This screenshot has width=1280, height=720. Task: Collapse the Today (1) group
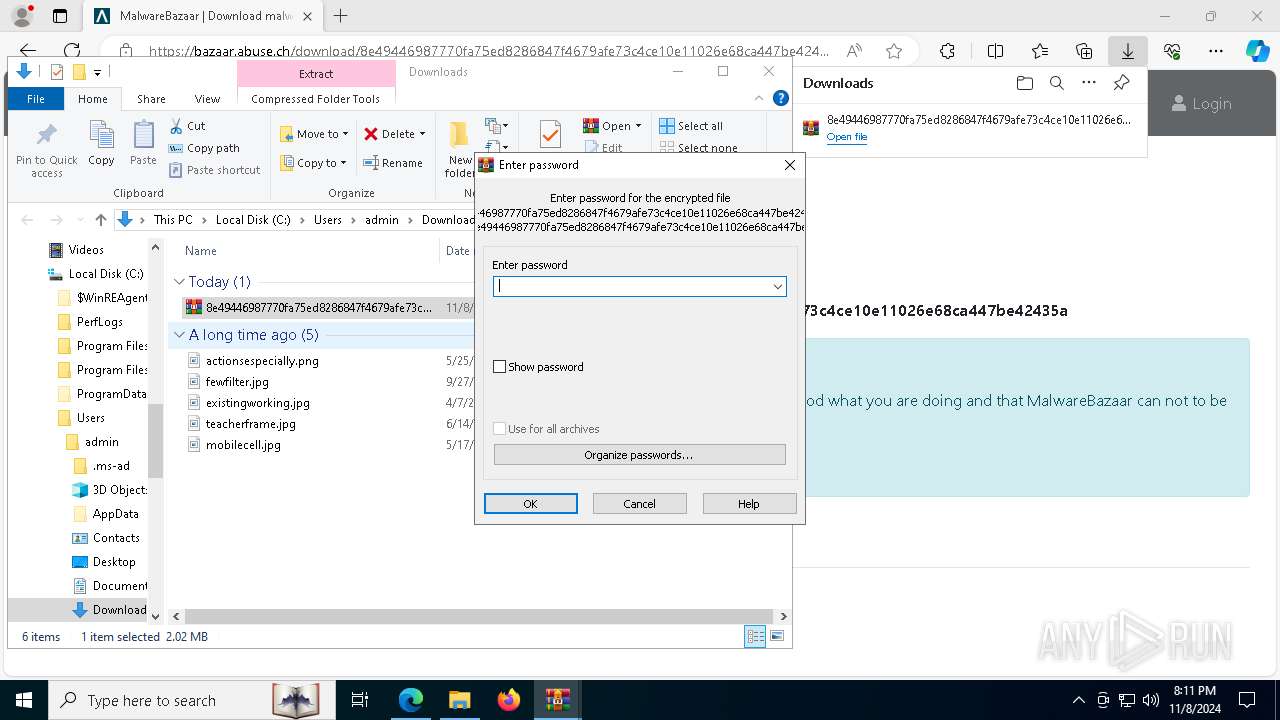180,282
